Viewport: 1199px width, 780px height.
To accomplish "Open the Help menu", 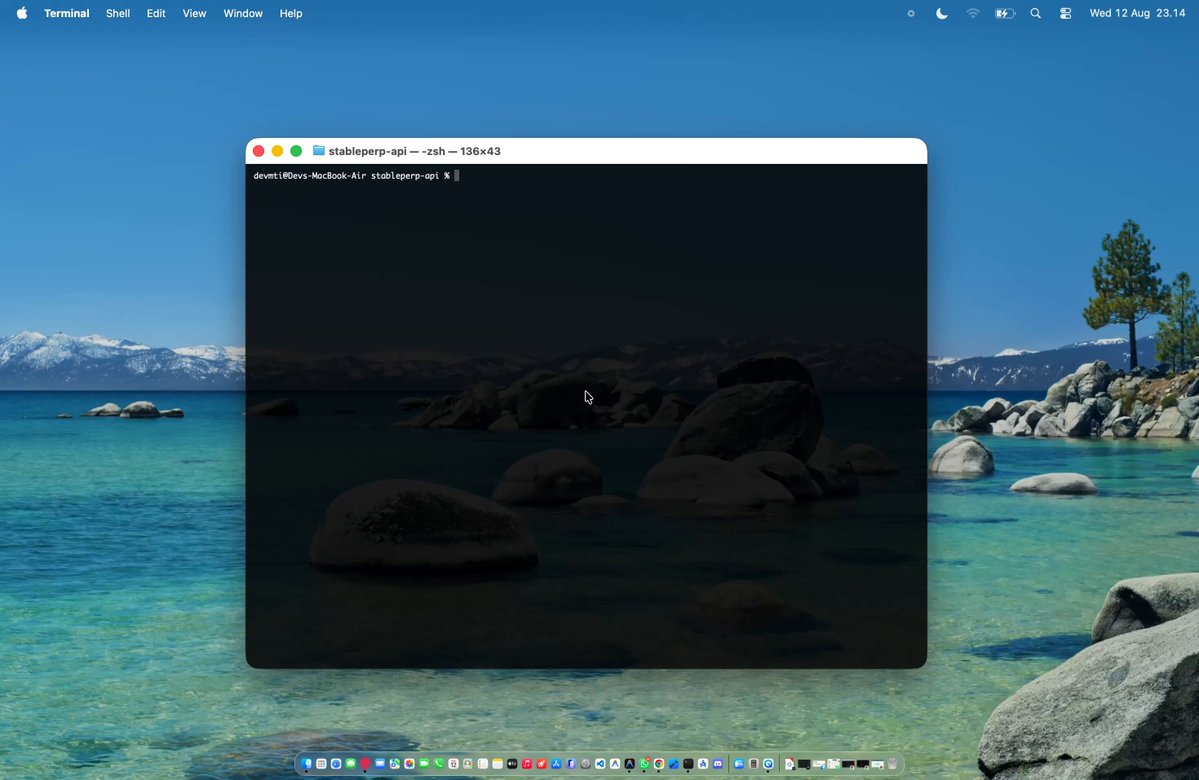I will coord(291,13).
